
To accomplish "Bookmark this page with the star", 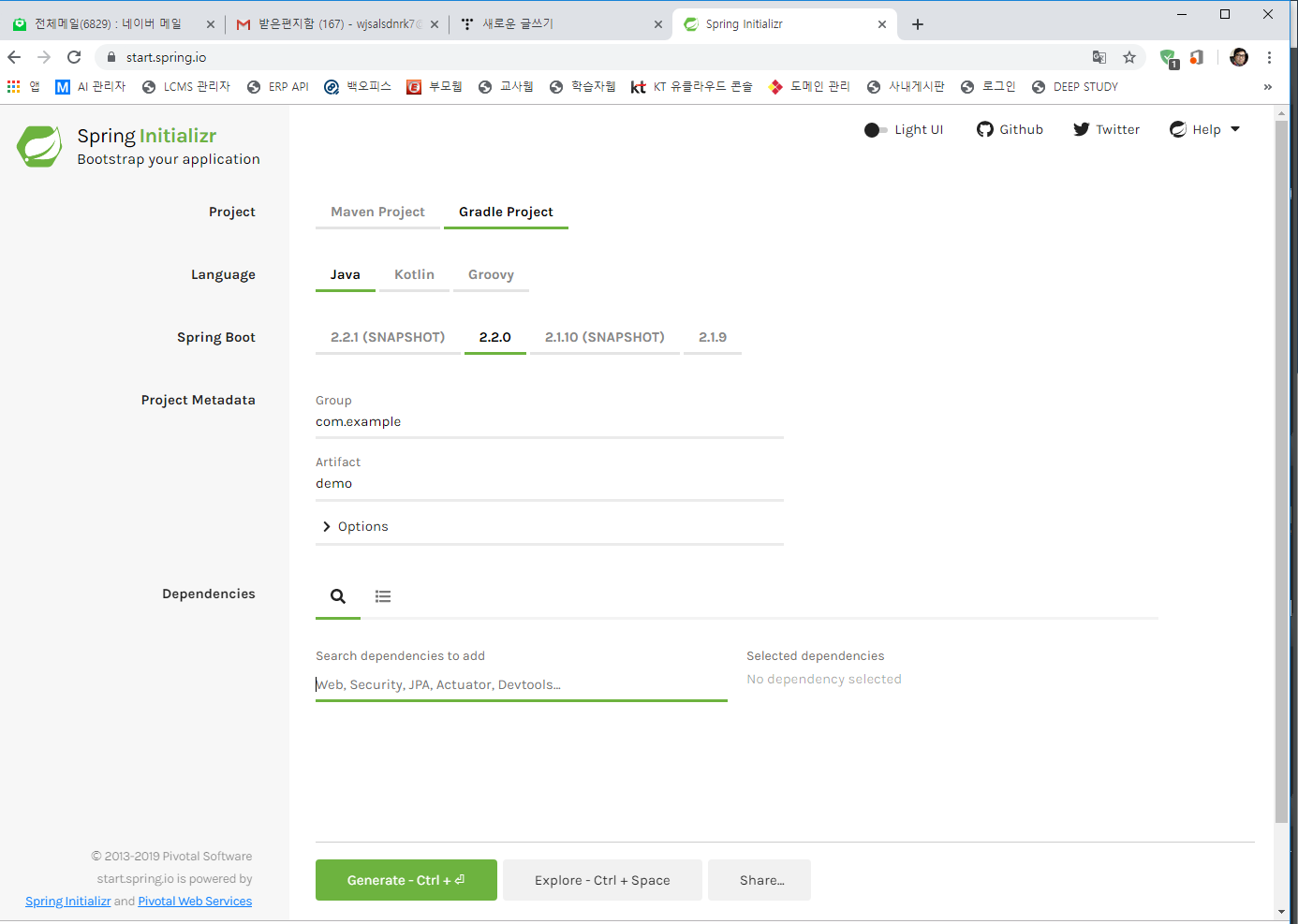I will pos(1129,57).
